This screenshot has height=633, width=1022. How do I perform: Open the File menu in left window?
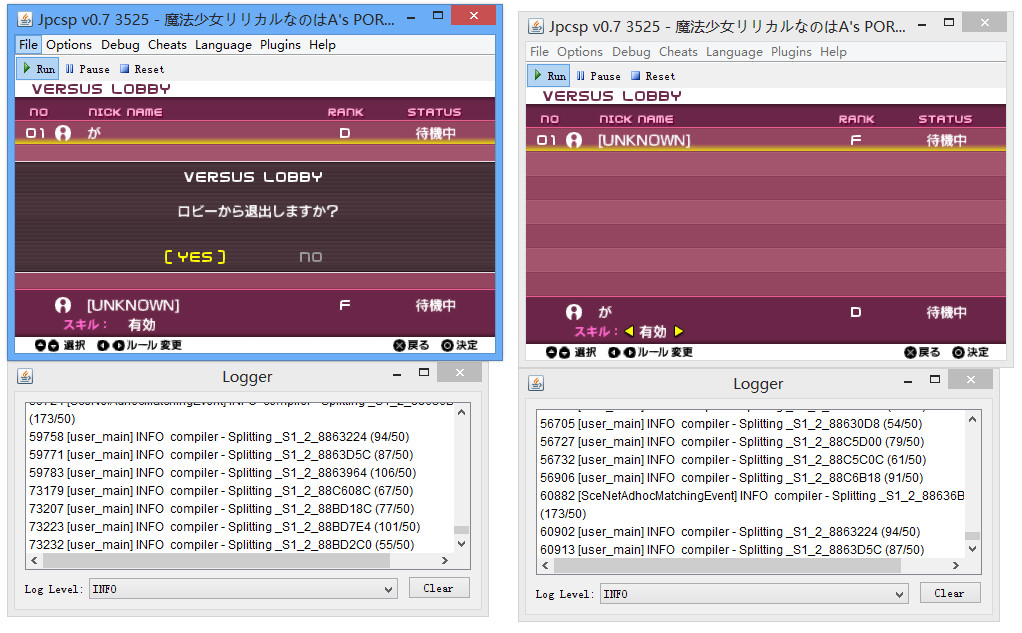(28, 45)
